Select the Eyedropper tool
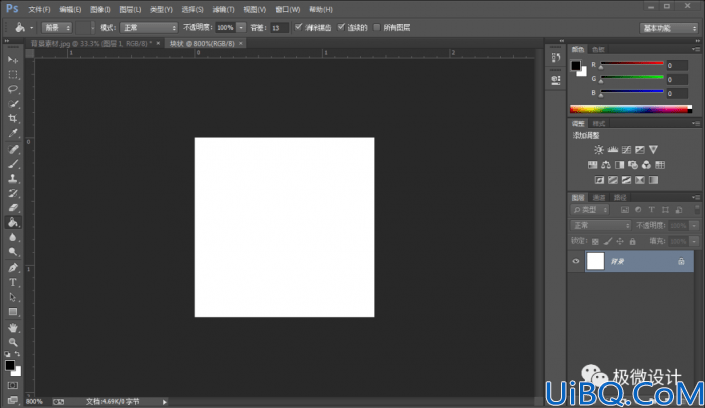This screenshot has width=705, height=408. coord(13,133)
